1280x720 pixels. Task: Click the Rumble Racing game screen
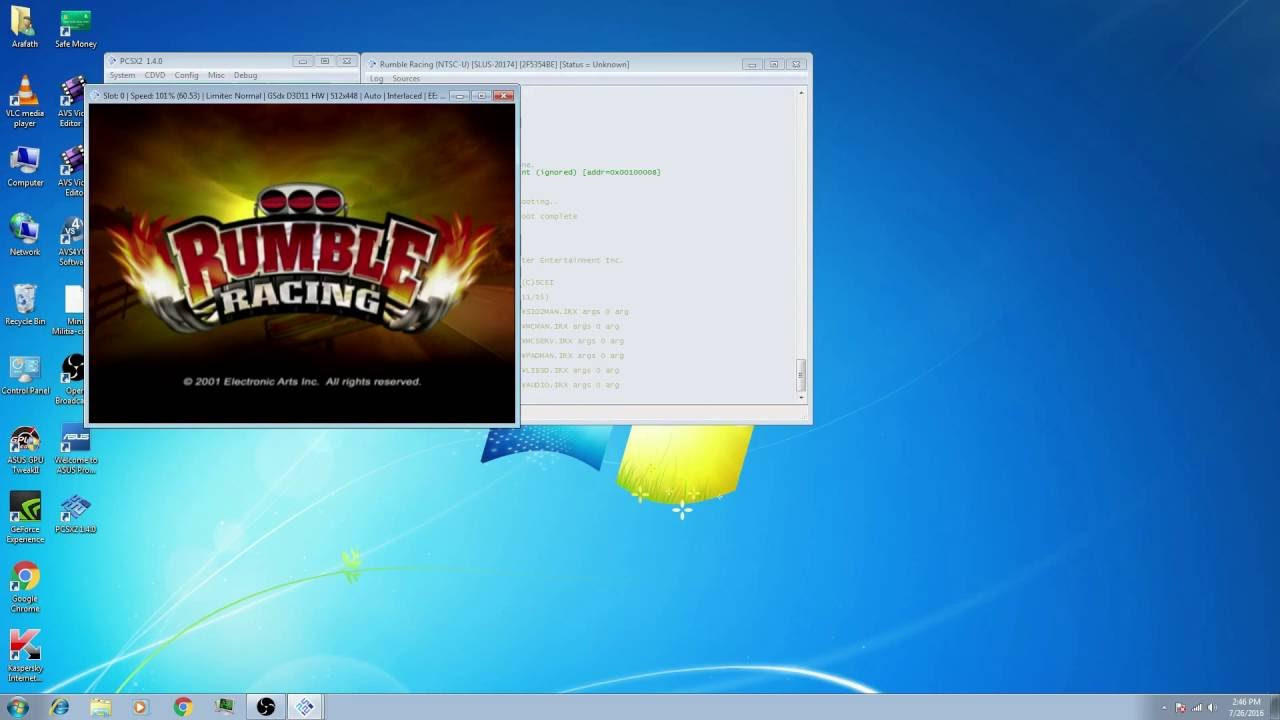pyautogui.click(x=301, y=263)
